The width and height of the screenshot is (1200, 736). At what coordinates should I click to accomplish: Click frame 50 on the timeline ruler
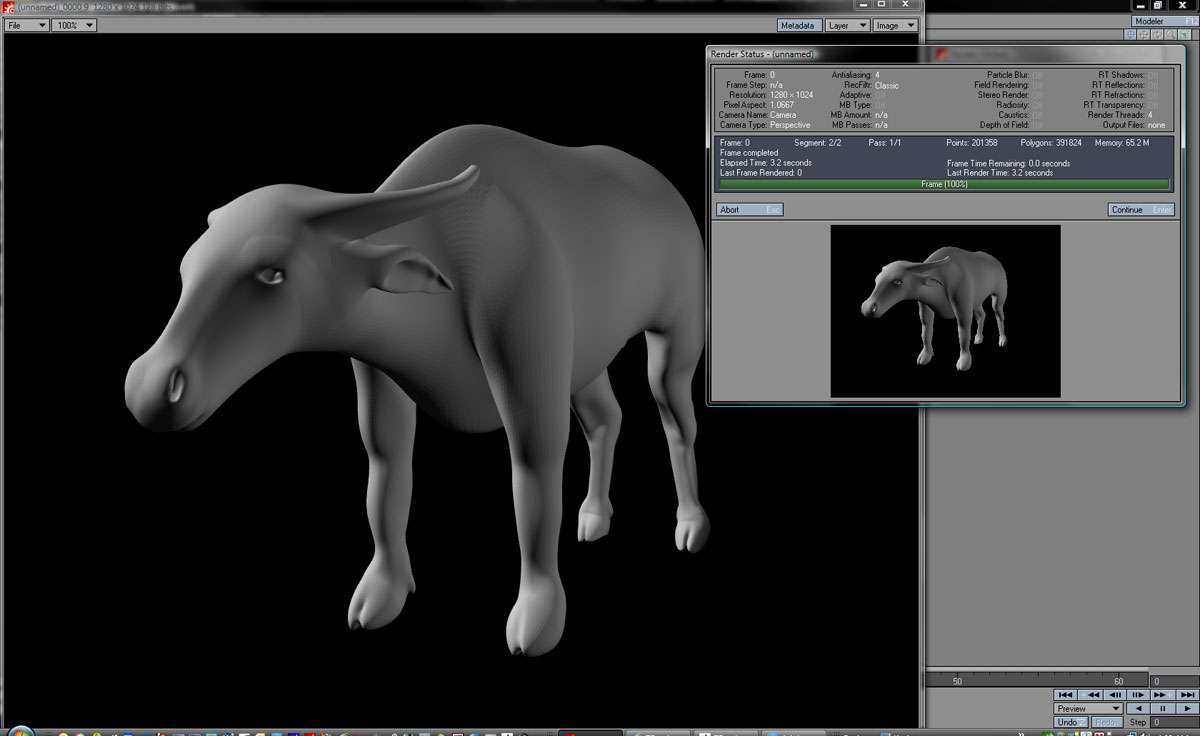pyautogui.click(x=957, y=681)
